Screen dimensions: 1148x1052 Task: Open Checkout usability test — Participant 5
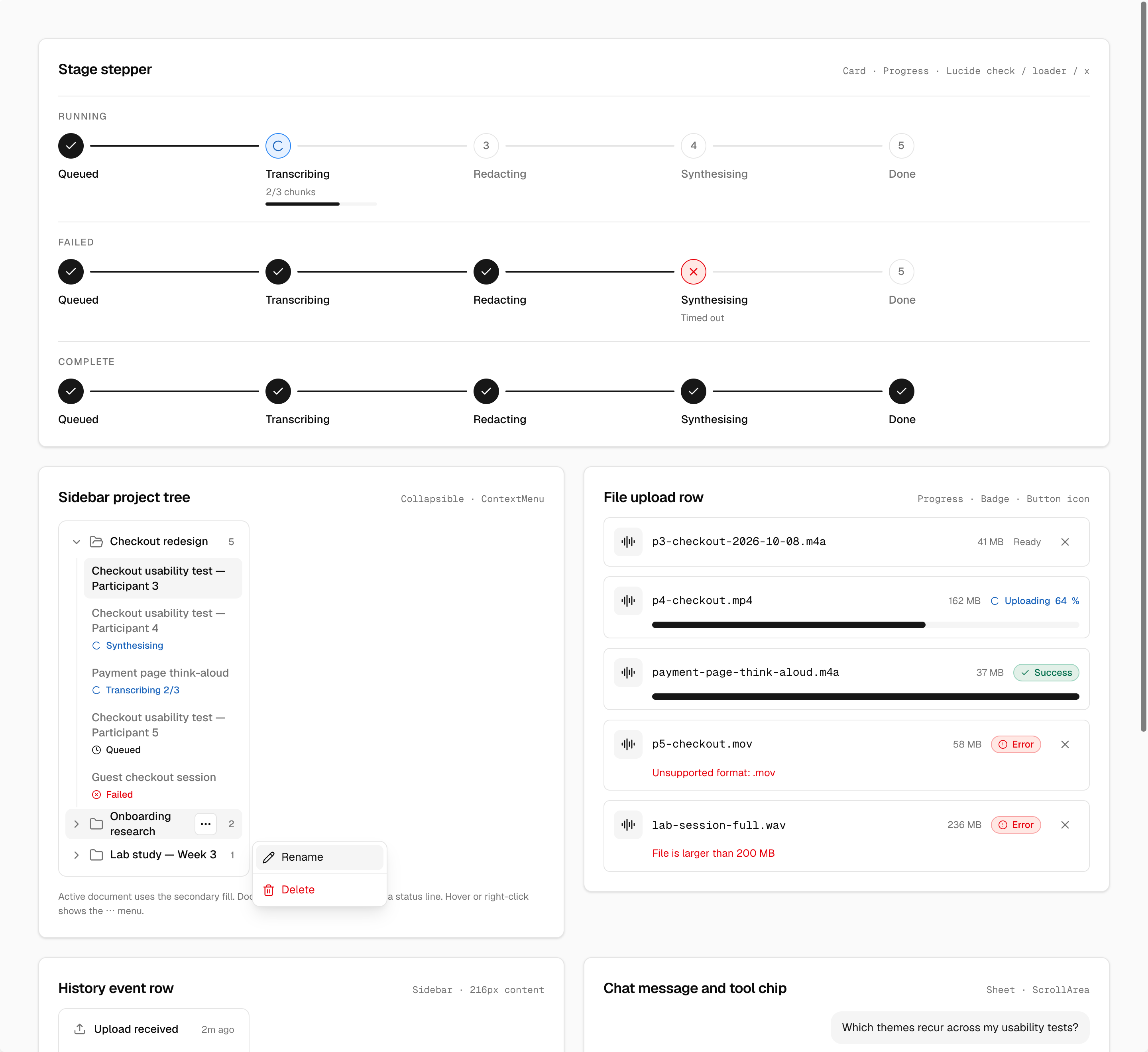[x=163, y=733]
